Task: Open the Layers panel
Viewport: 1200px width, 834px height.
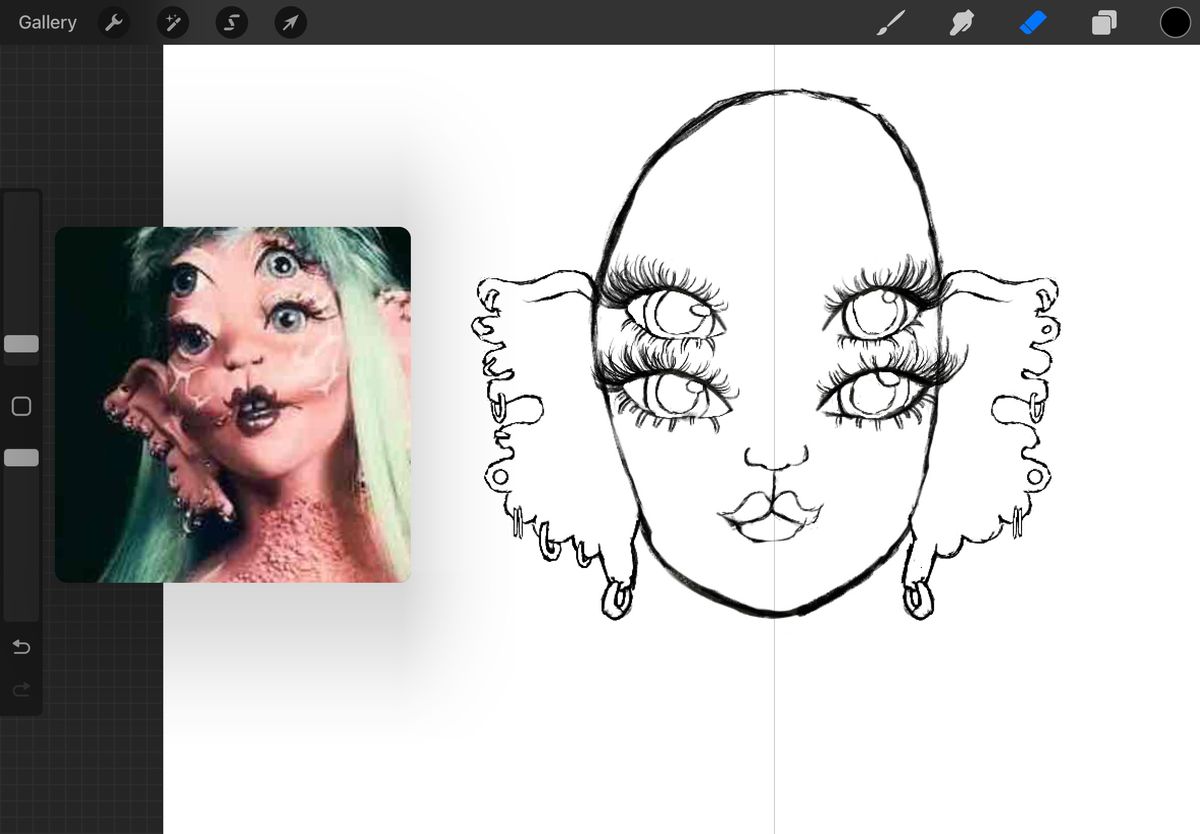Action: pos(1104,22)
